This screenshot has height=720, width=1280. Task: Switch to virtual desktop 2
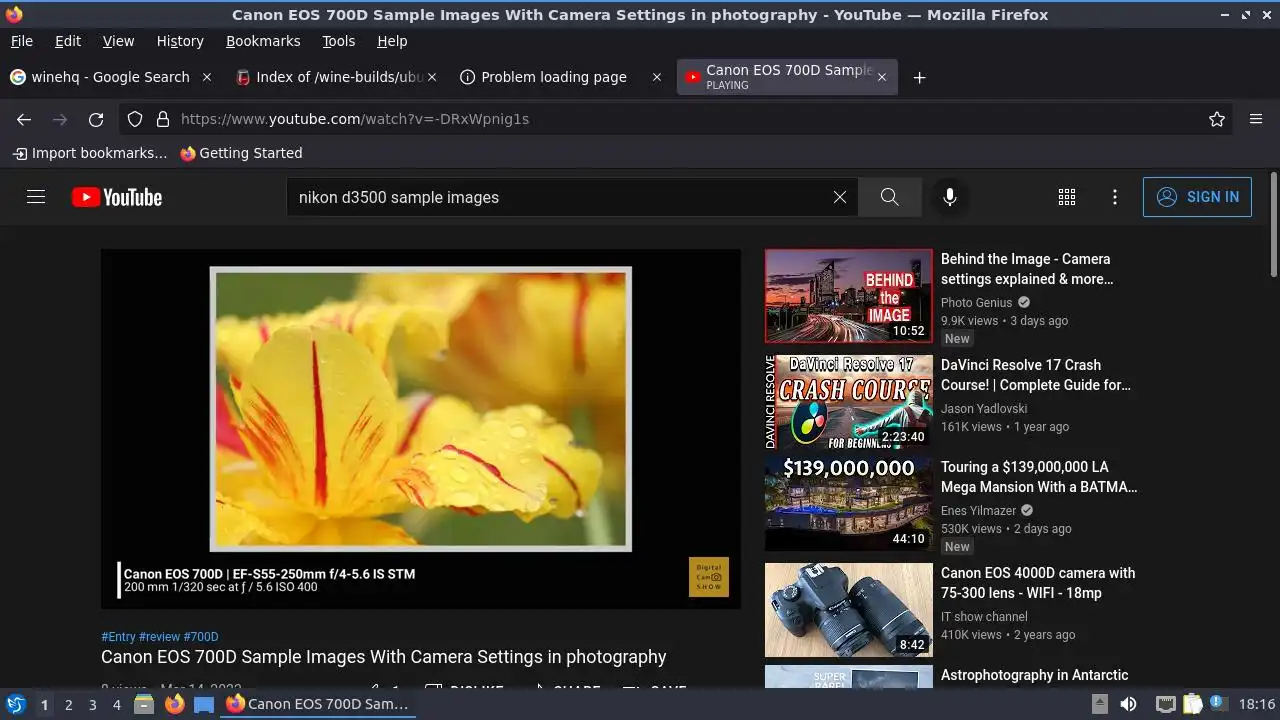68,704
